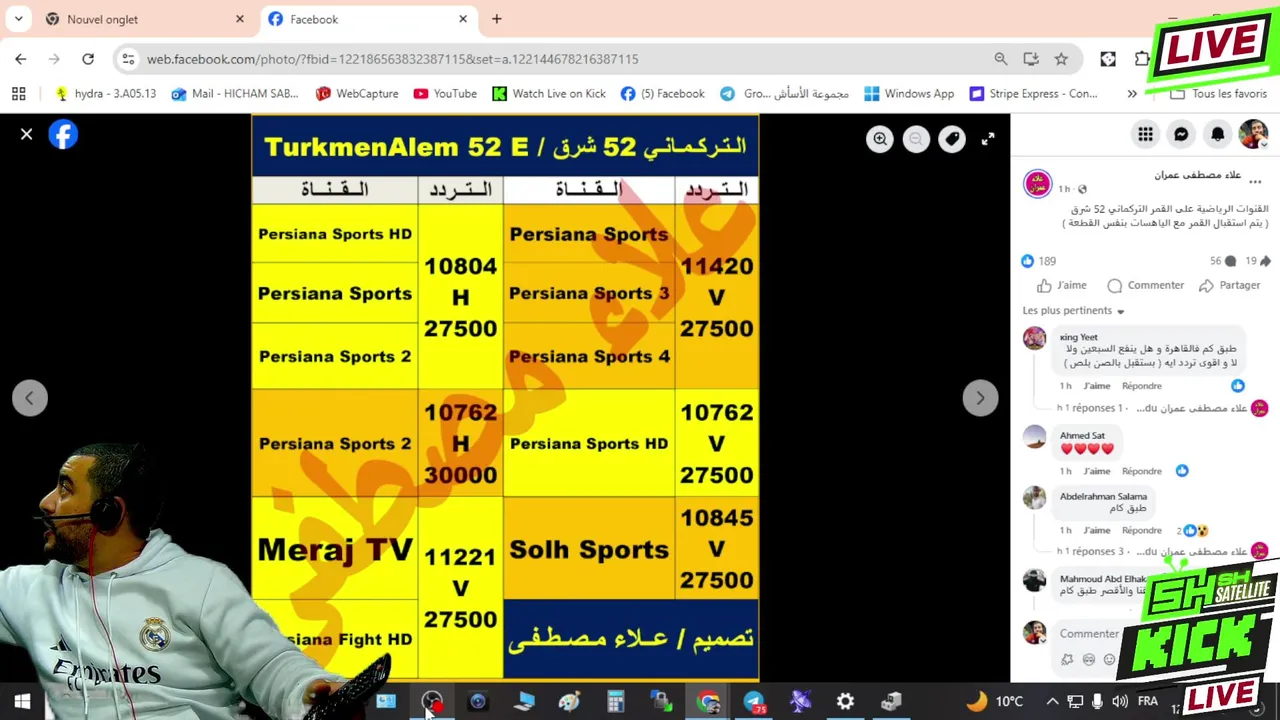Open Facebook home via the logo
This screenshot has height=720, width=1280.
[63, 134]
